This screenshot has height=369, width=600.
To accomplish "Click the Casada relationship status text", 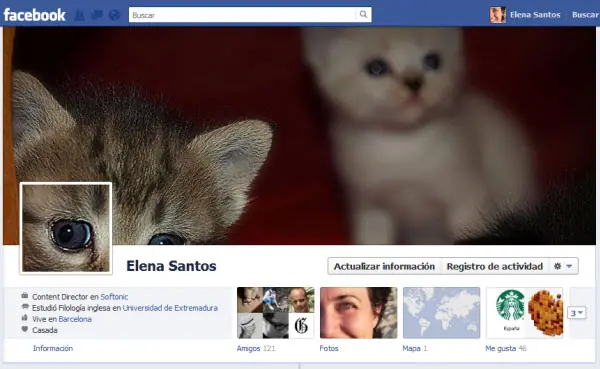I will click(45, 330).
